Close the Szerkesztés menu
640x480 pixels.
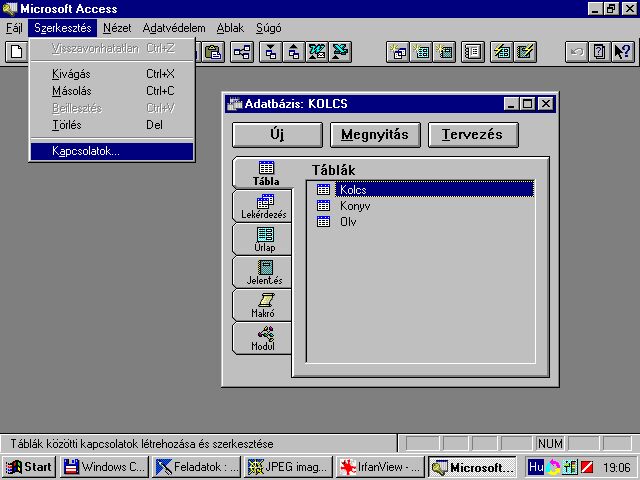point(63,28)
